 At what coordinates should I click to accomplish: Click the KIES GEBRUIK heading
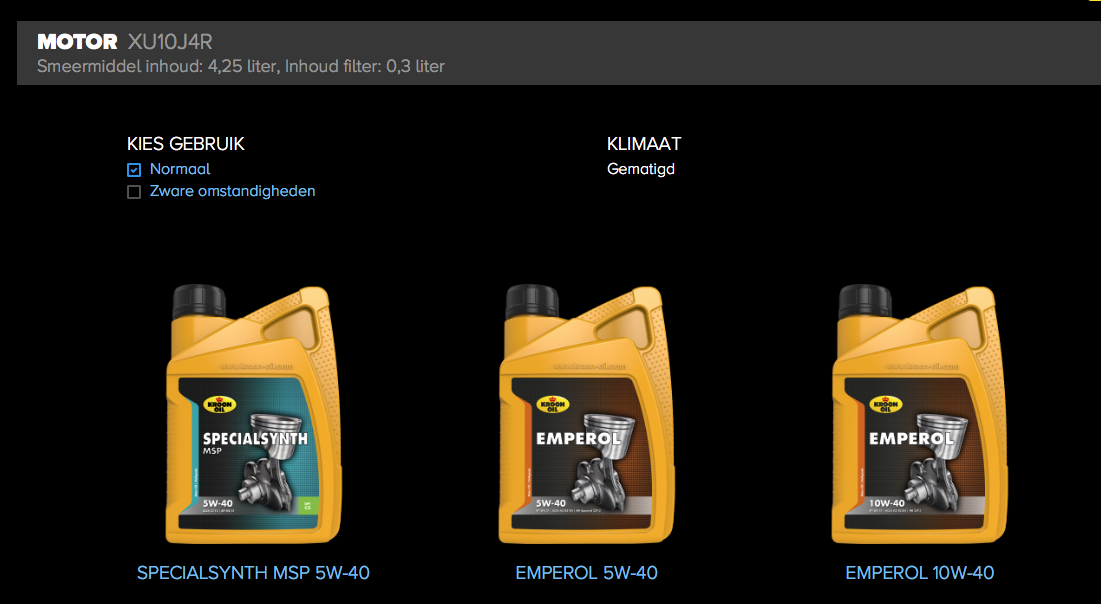pos(185,144)
